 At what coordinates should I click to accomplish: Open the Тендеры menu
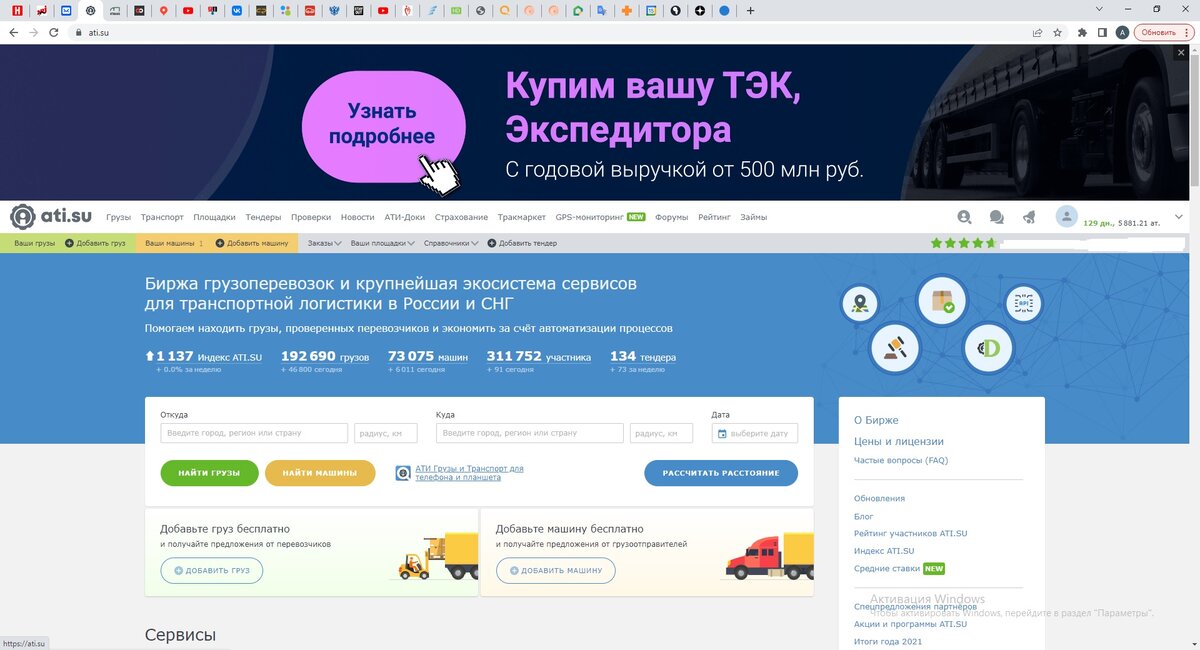point(263,217)
